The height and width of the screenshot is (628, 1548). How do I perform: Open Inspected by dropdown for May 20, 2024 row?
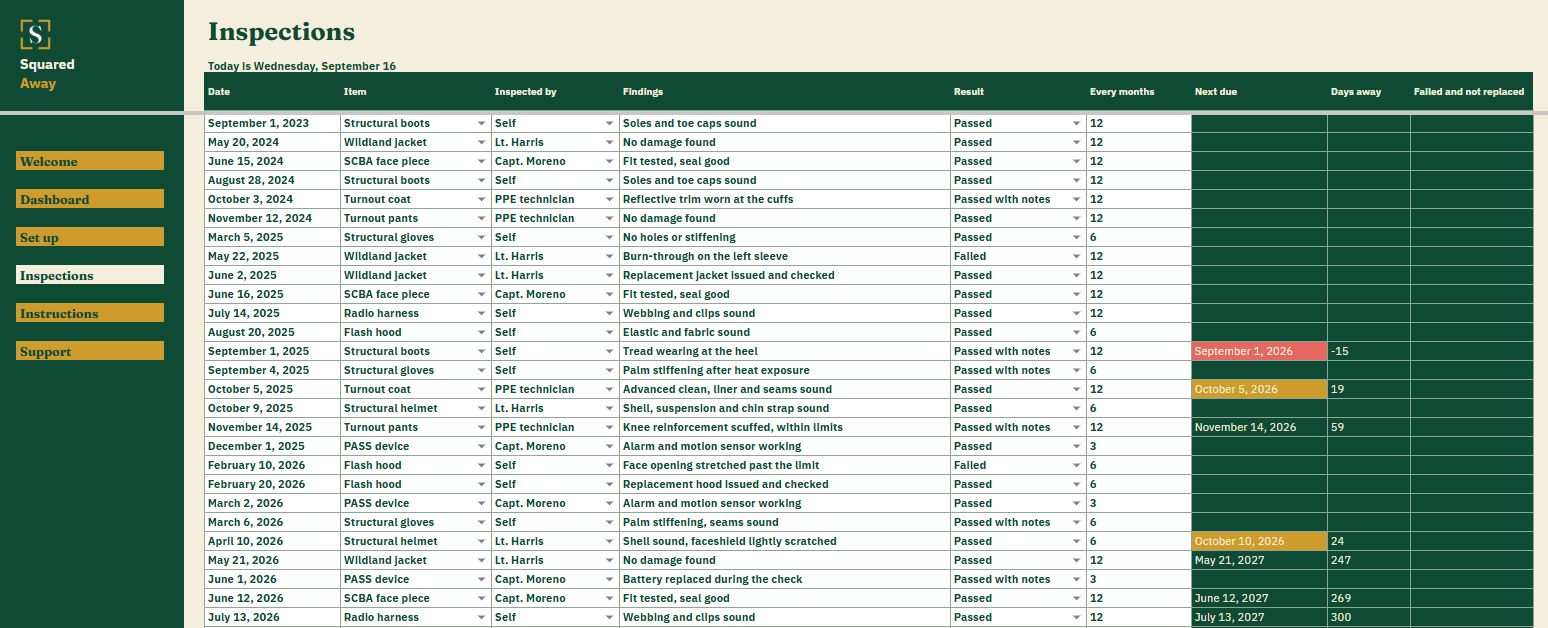pyautogui.click(x=610, y=143)
